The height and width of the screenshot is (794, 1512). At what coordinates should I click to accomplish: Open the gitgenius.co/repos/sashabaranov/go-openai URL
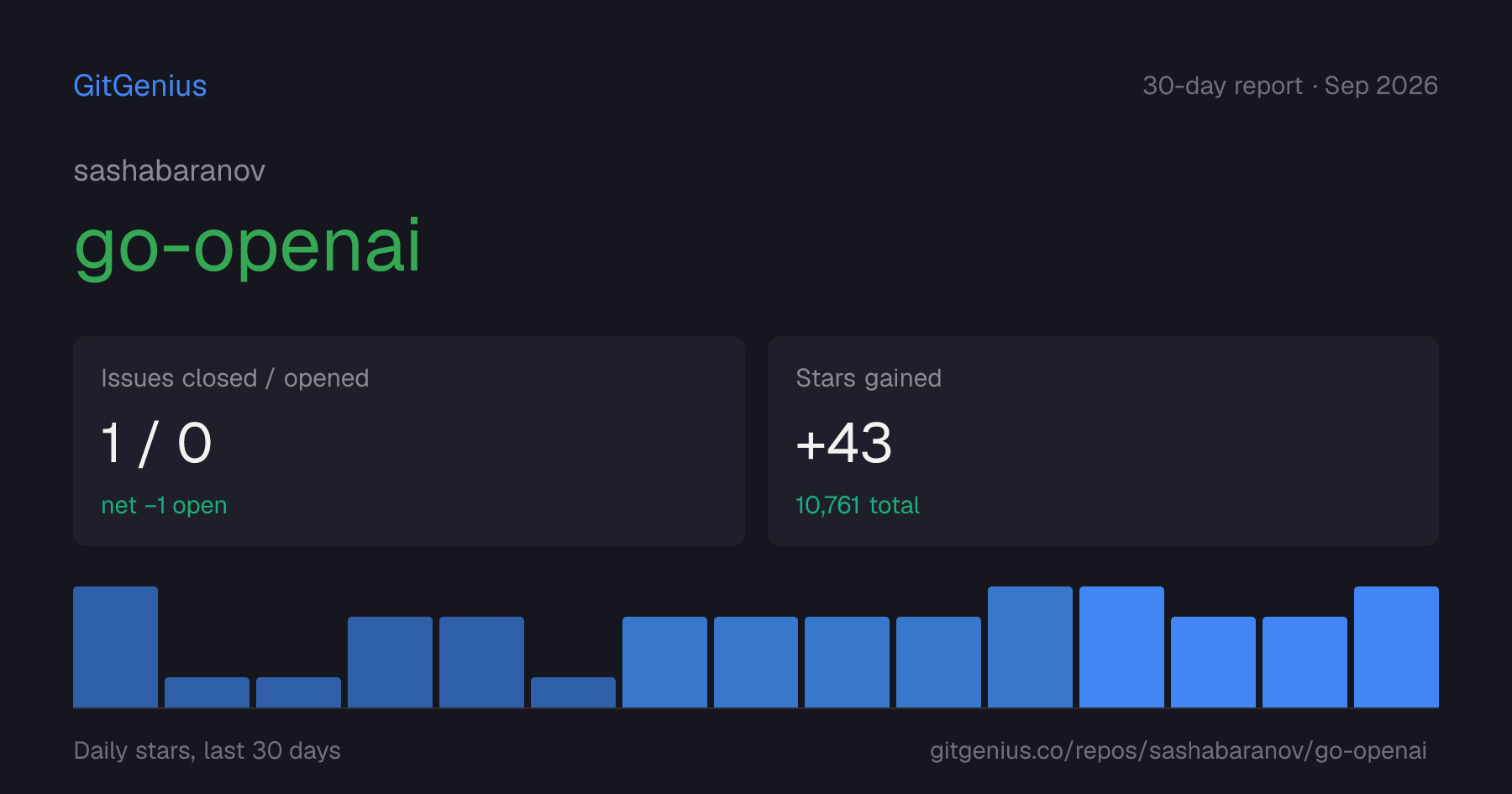click(1178, 750)
